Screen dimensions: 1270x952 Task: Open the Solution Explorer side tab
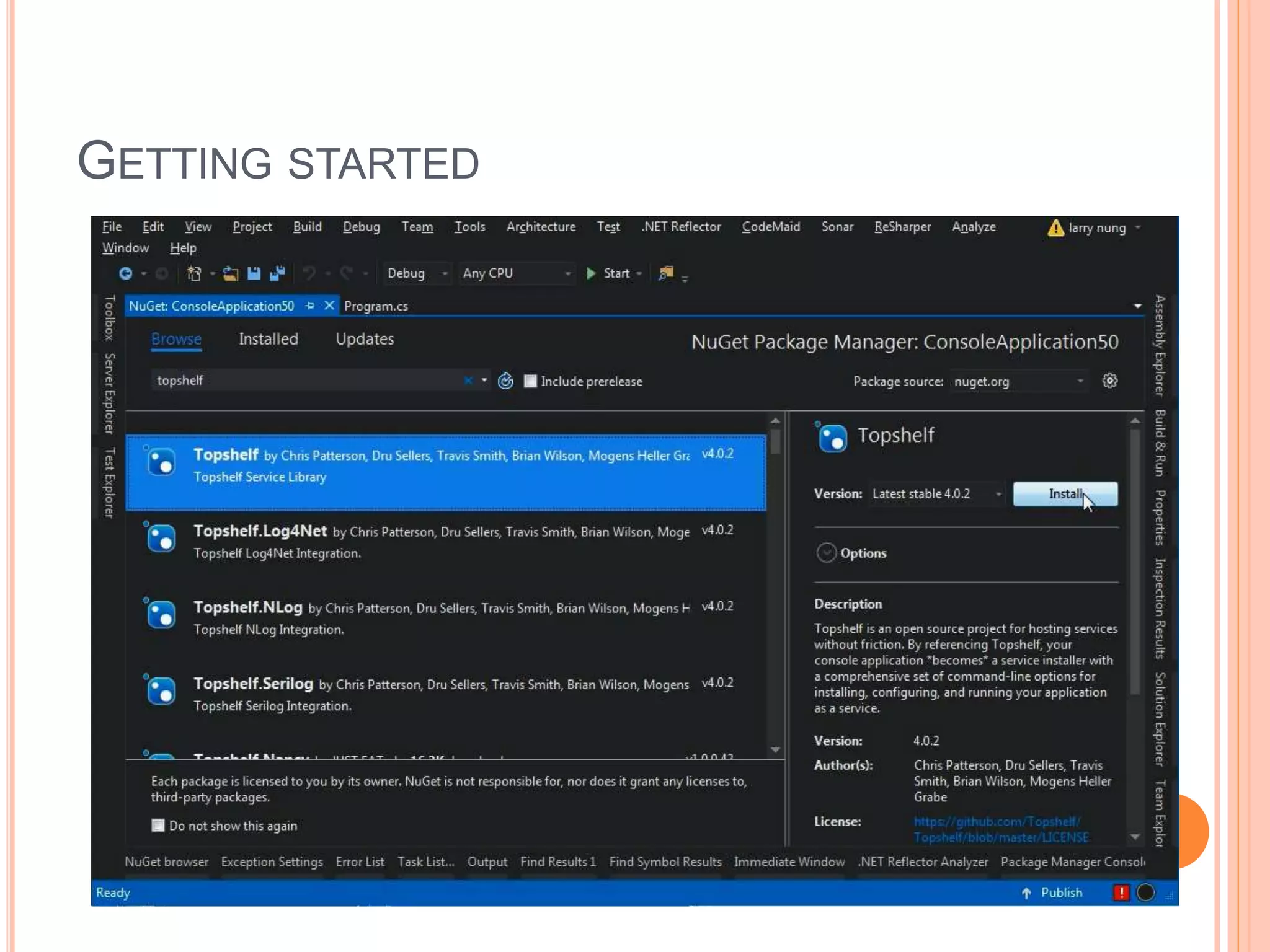1160,719
